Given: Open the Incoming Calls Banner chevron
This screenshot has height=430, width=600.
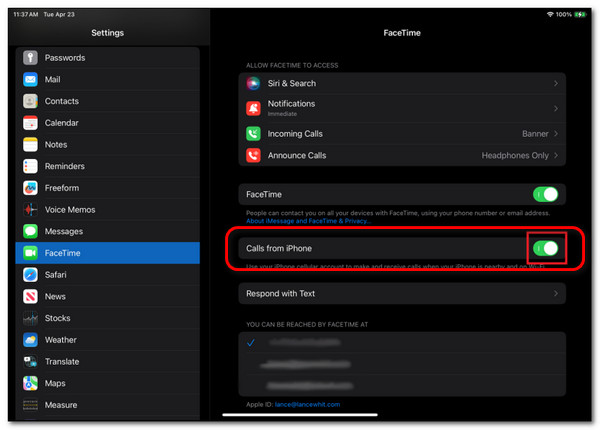Looking at the screenshot, I should pos(556,134).
